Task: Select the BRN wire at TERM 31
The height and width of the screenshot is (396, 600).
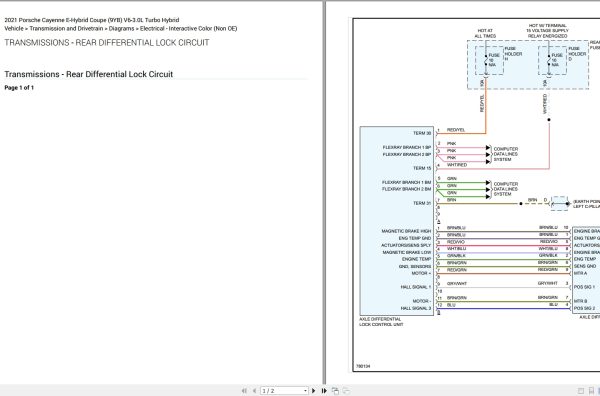Action: tap(478, 203)
